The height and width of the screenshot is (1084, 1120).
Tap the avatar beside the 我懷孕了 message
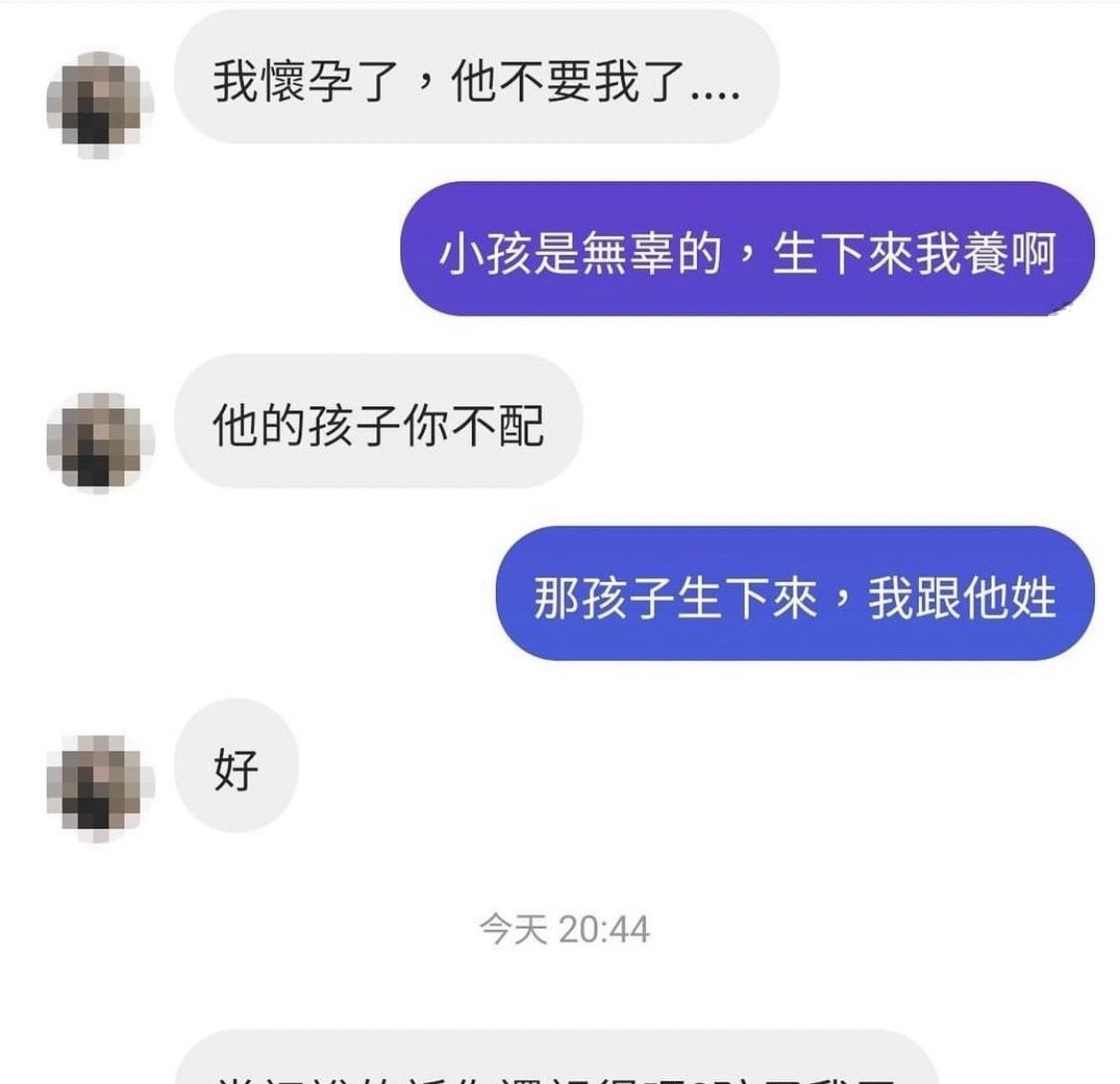tap(100, 105)
